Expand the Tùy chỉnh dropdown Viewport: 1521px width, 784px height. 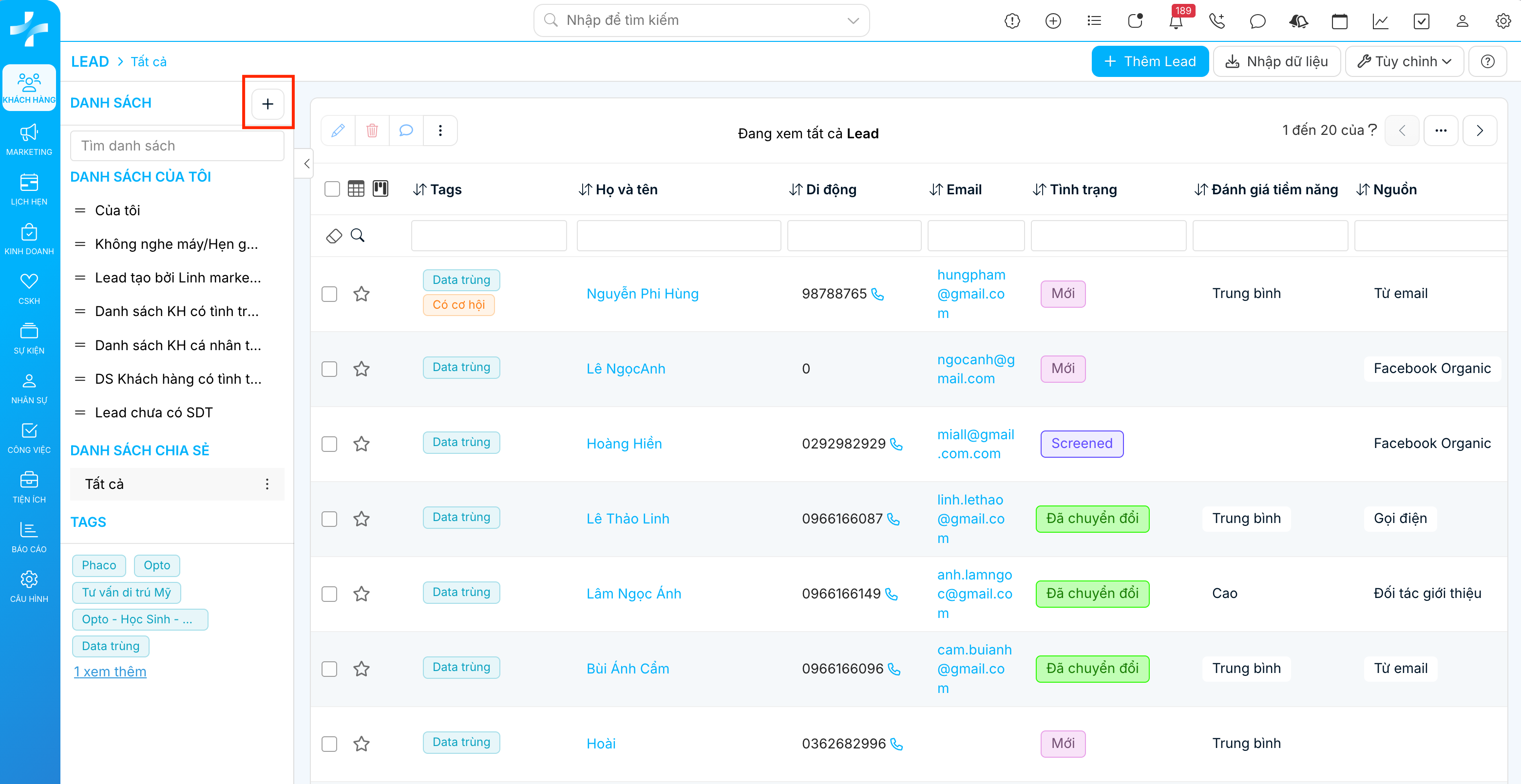click(1404, 61)
